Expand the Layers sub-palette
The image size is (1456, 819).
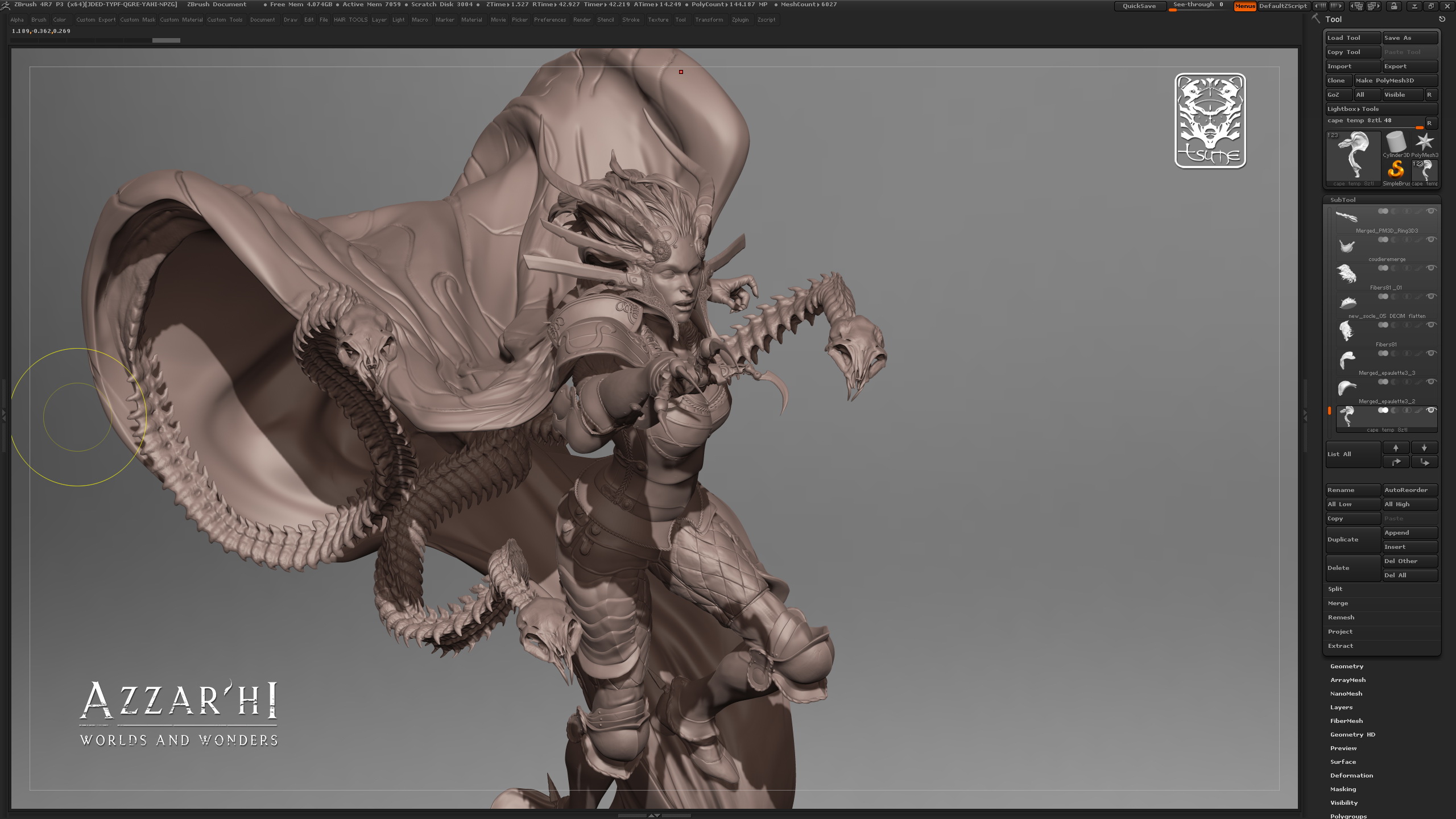tap(1341, 707)
